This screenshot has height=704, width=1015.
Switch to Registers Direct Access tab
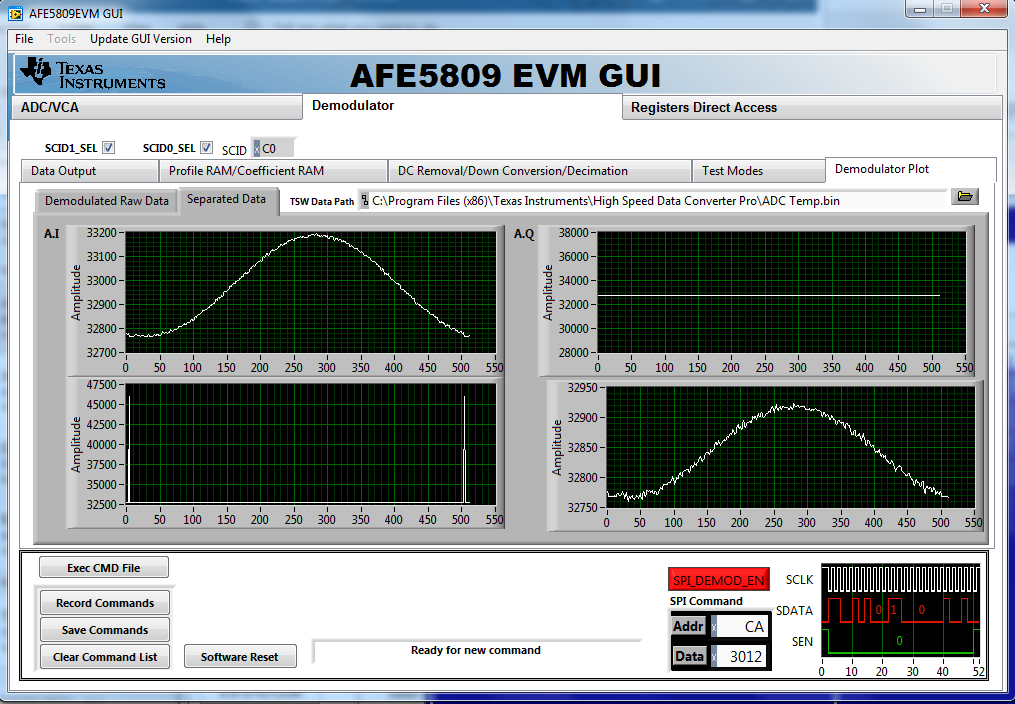coord(812,107)
